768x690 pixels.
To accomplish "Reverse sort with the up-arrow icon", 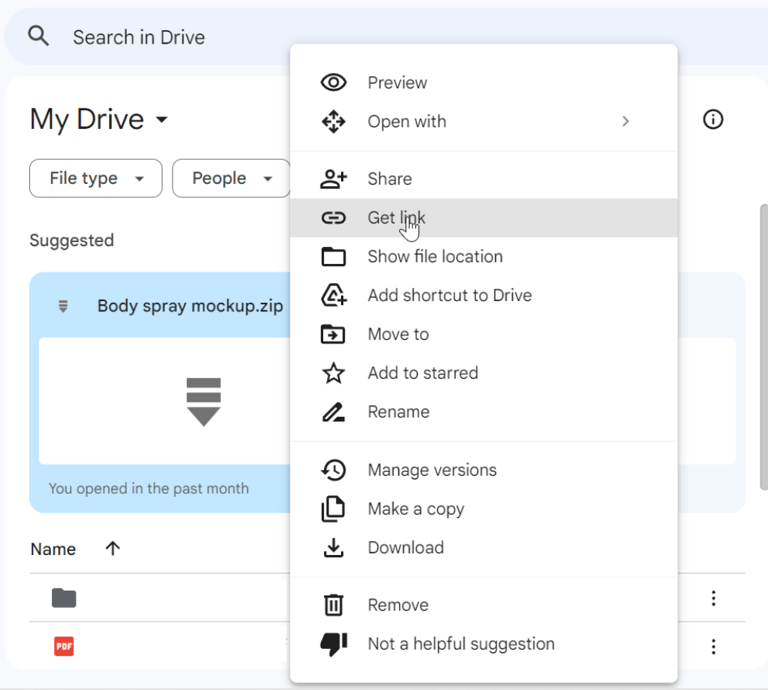I will pyautogui.click(x=113, y=548).
